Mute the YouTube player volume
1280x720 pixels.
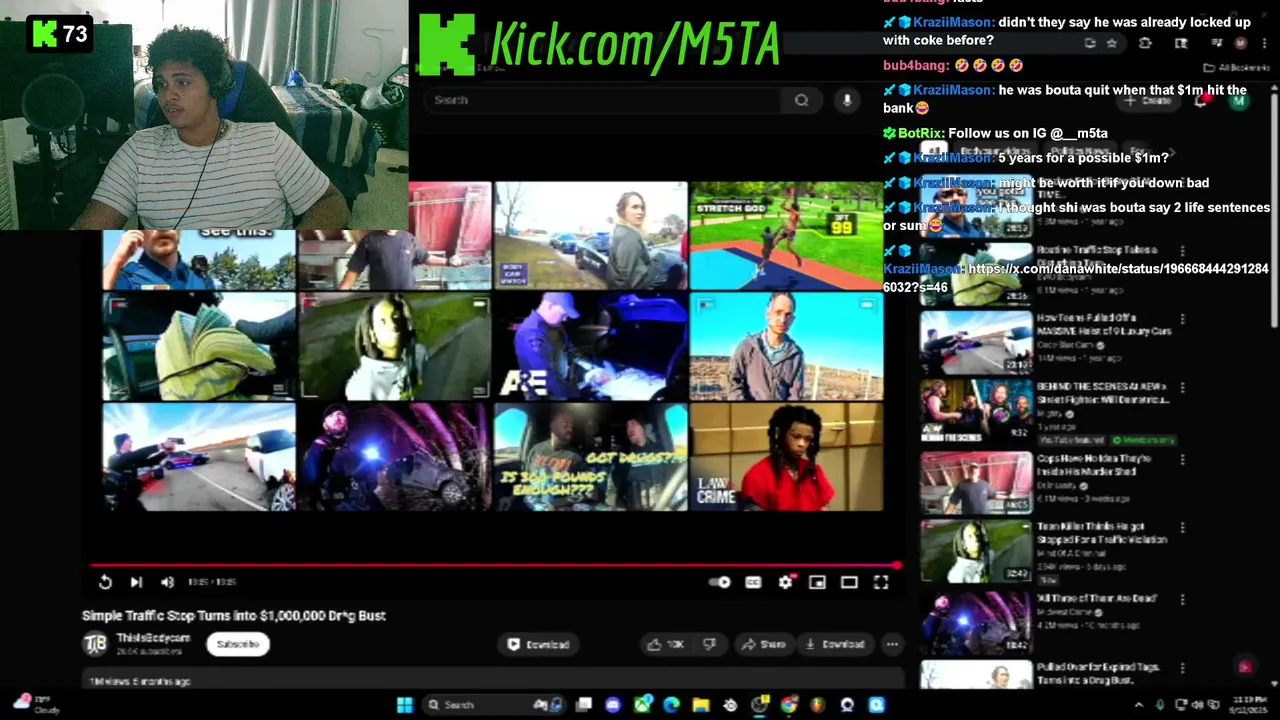167,582
